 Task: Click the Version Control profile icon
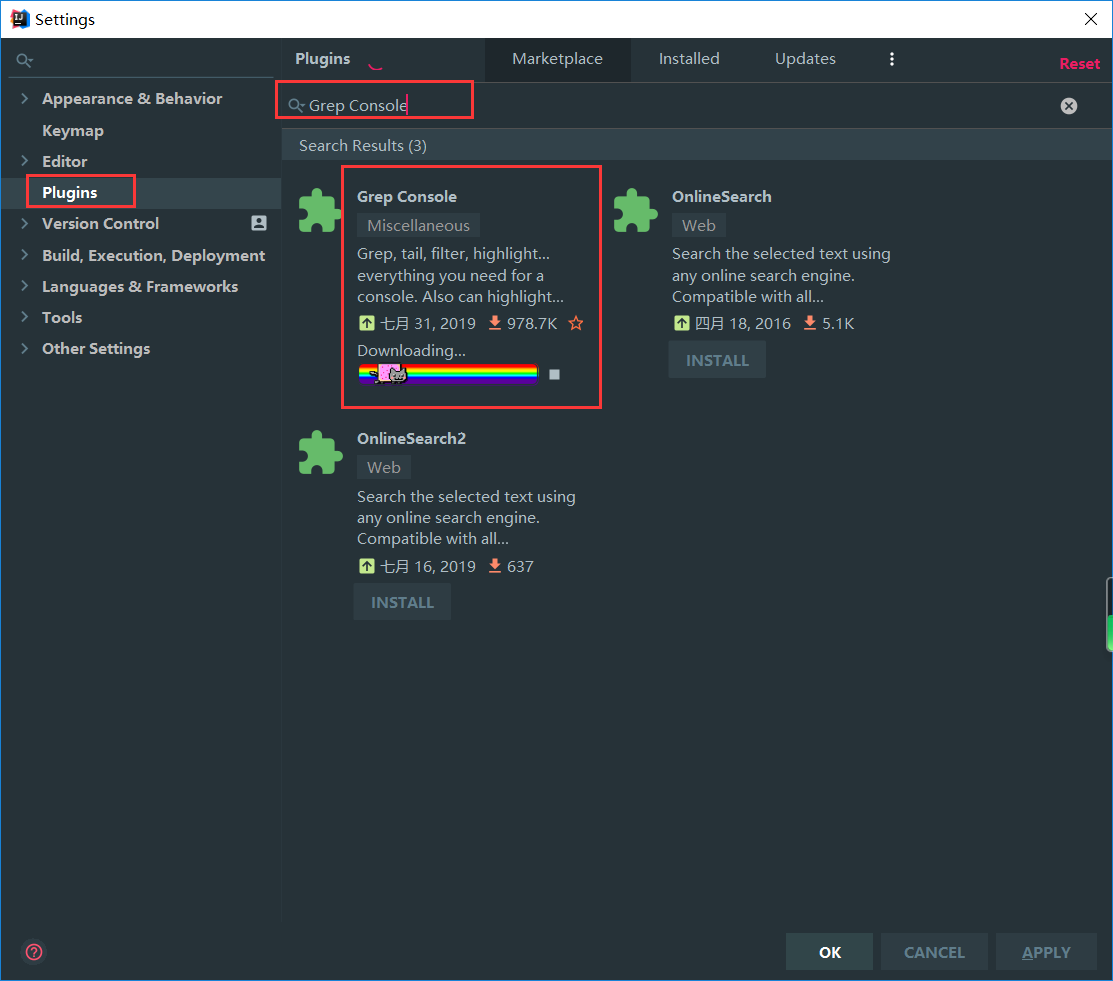point(259,223)
